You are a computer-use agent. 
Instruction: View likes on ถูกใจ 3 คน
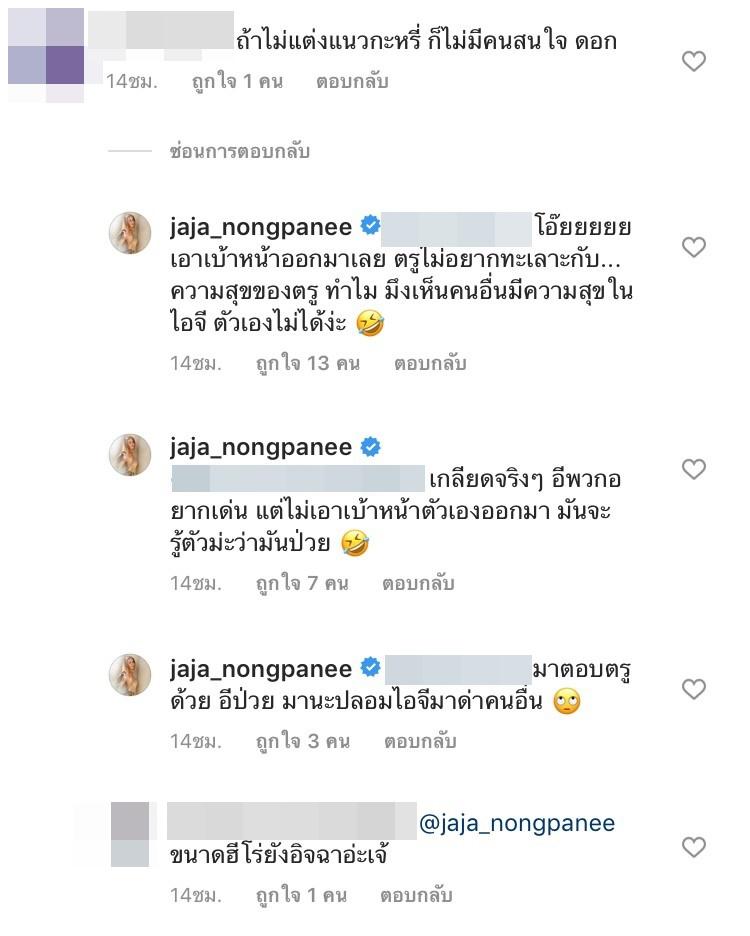click(x=302, y=741)
